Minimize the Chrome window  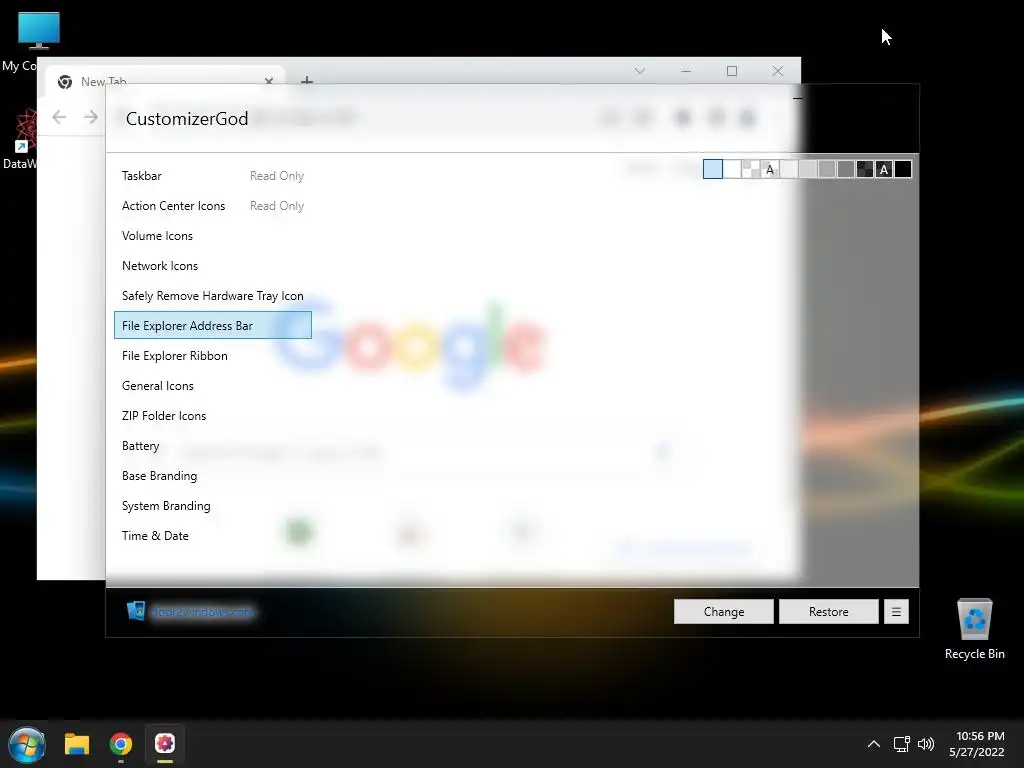click(686, 71)
